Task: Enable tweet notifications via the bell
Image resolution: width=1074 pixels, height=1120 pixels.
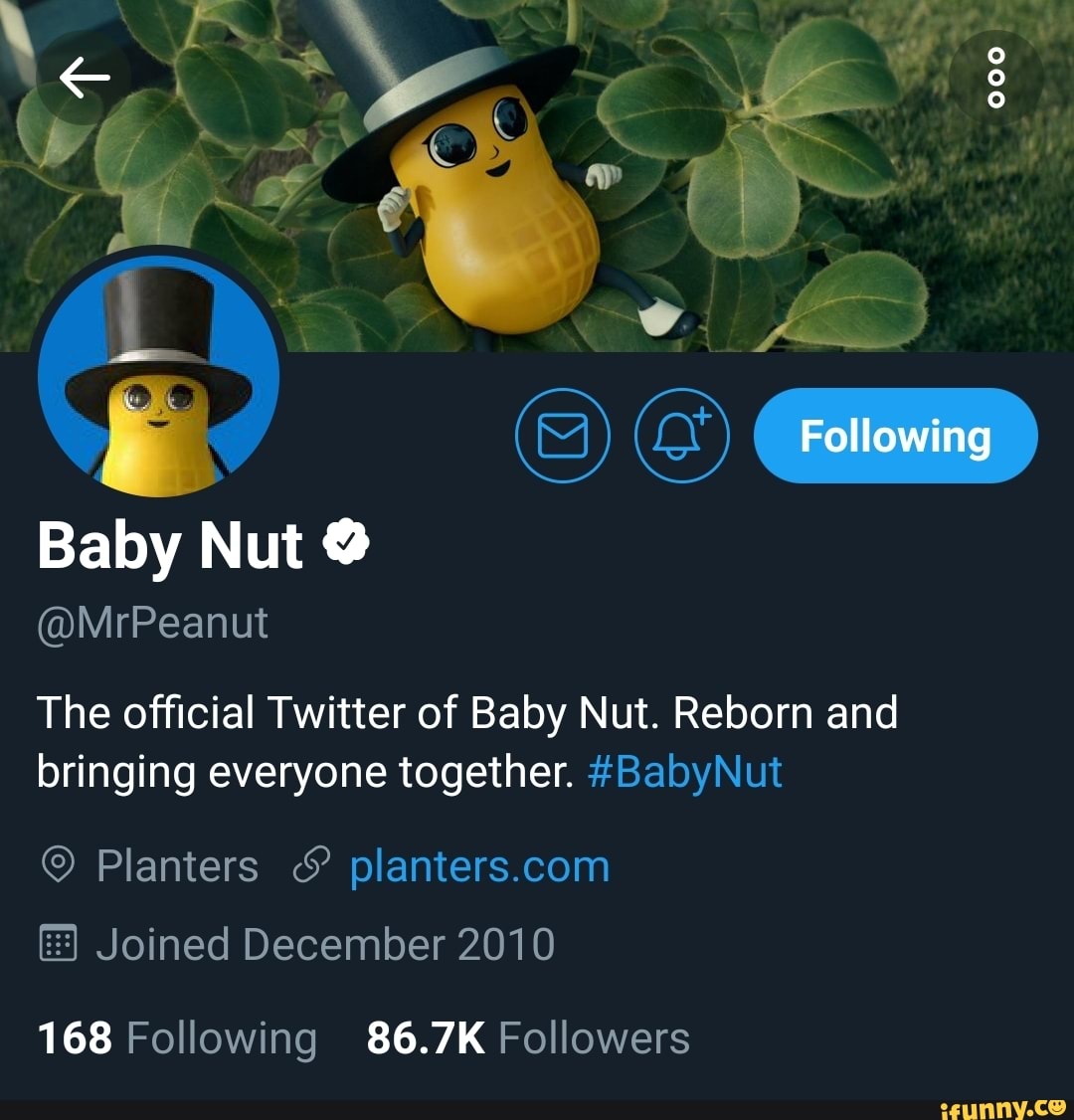Action: tap(680, 435)
